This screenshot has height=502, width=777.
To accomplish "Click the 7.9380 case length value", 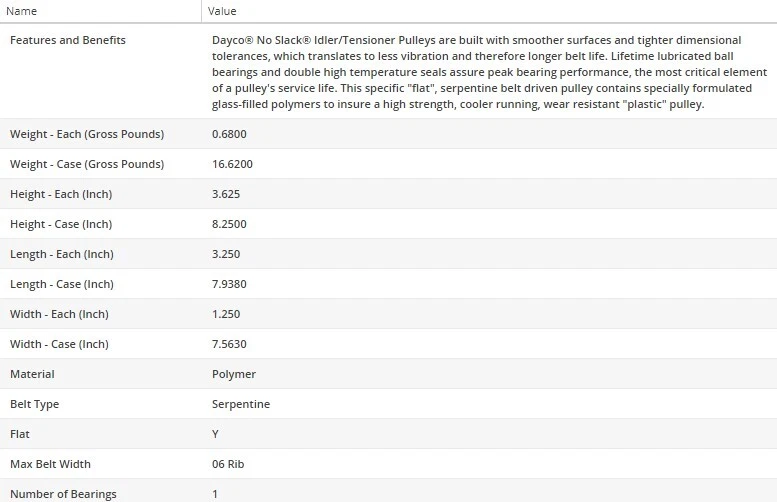I will click(230, 284).
